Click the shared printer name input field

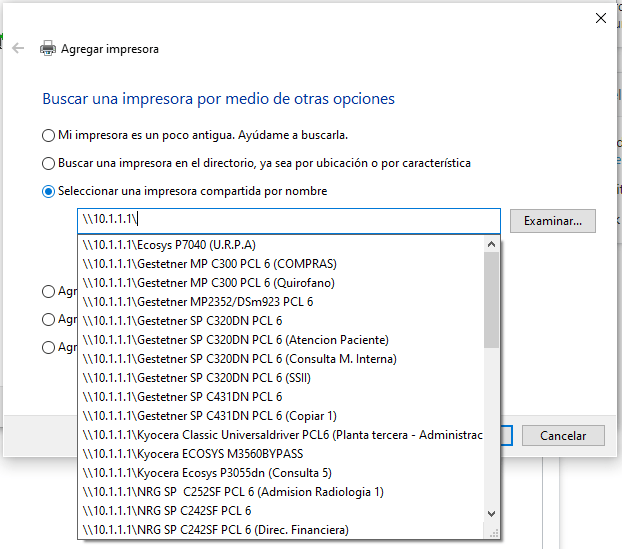click(289, 221)
